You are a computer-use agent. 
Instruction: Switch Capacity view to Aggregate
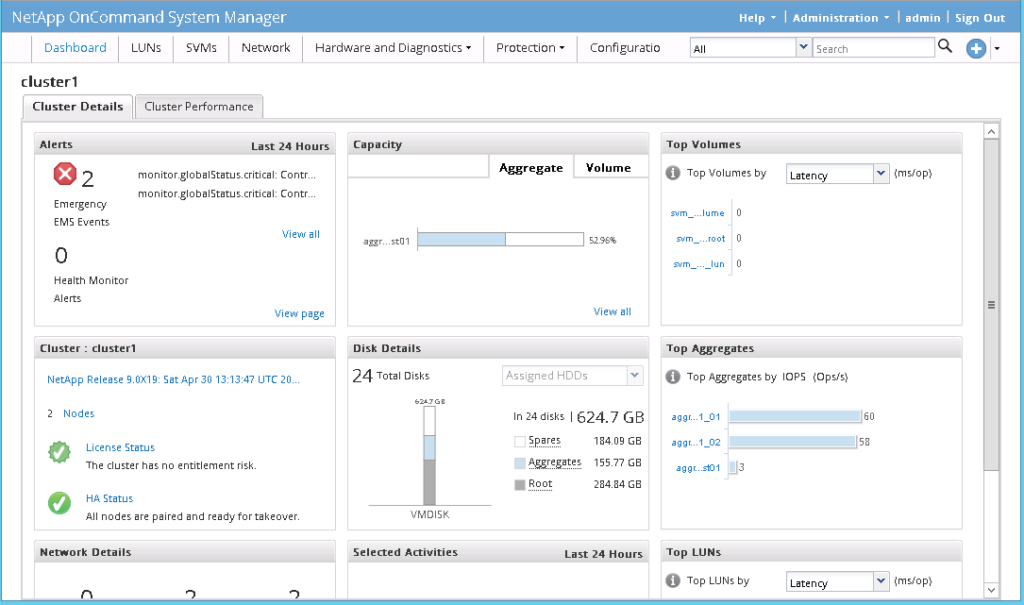530,167
